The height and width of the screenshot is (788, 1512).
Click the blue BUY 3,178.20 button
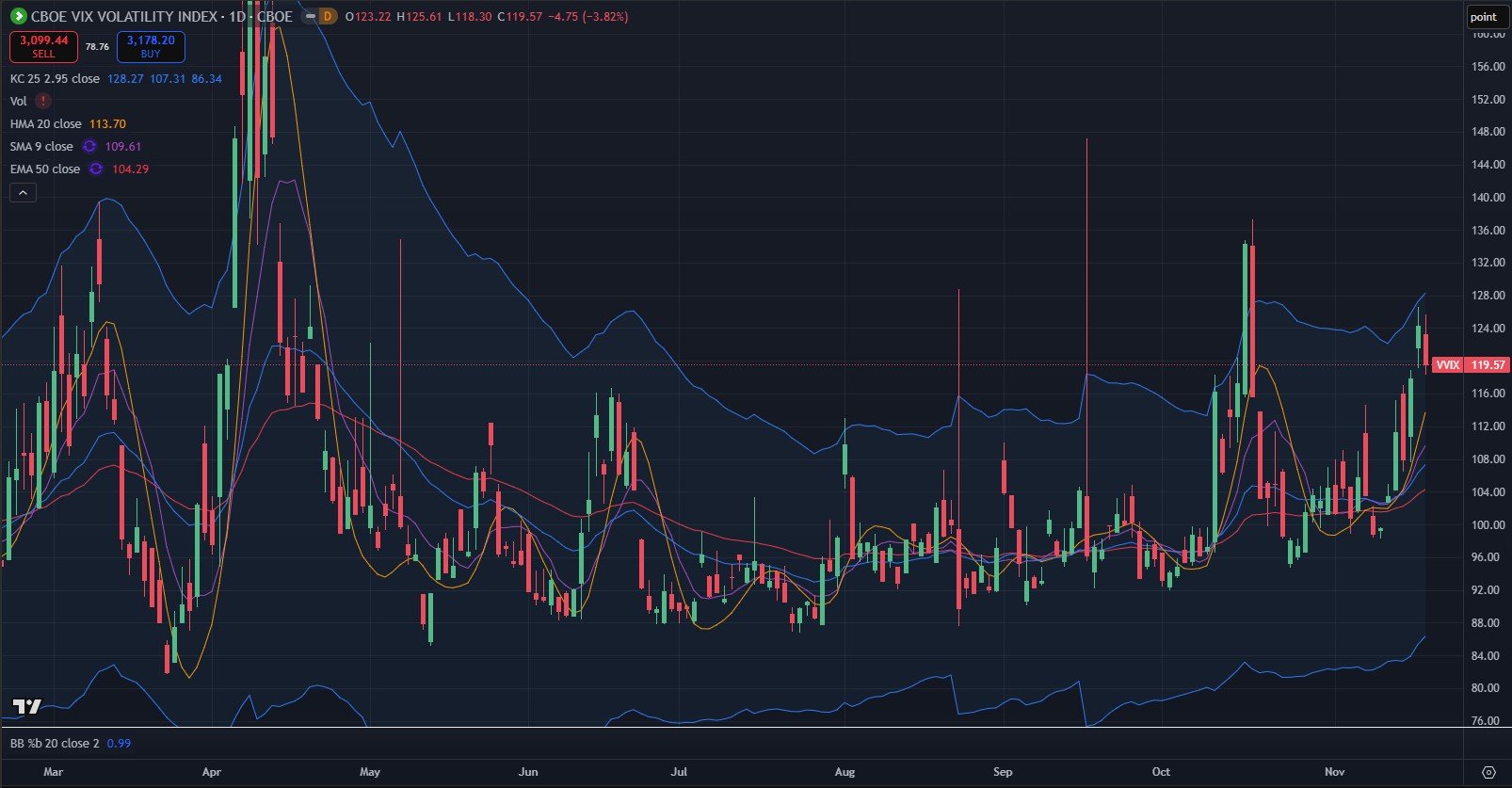click(151, 46)
